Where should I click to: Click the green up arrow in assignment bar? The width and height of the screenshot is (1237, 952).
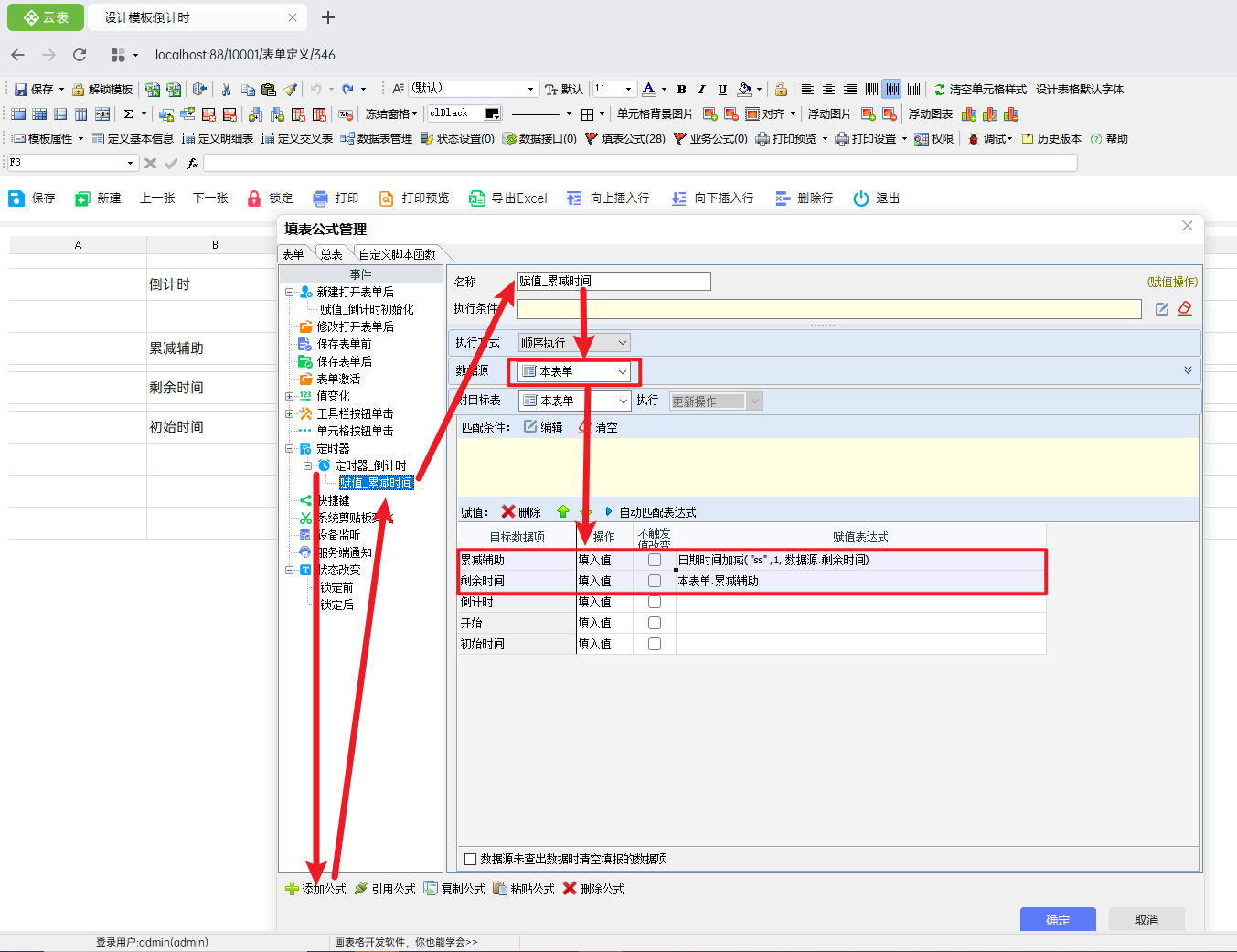(563, 512)
